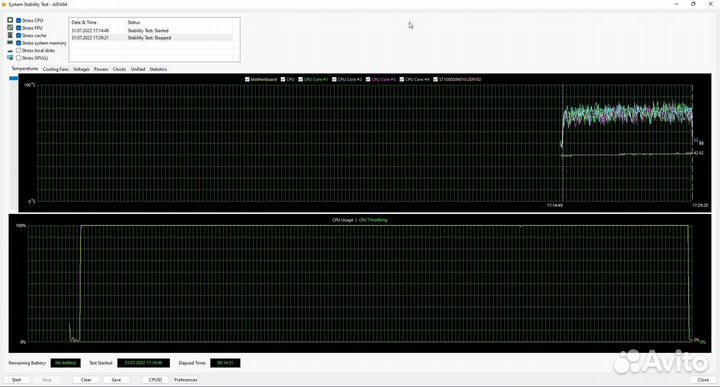Click the blue graph-height slider left of the temperature chart
The height and width of the screenshot is (387, 720).
click(x=14, y=79)
